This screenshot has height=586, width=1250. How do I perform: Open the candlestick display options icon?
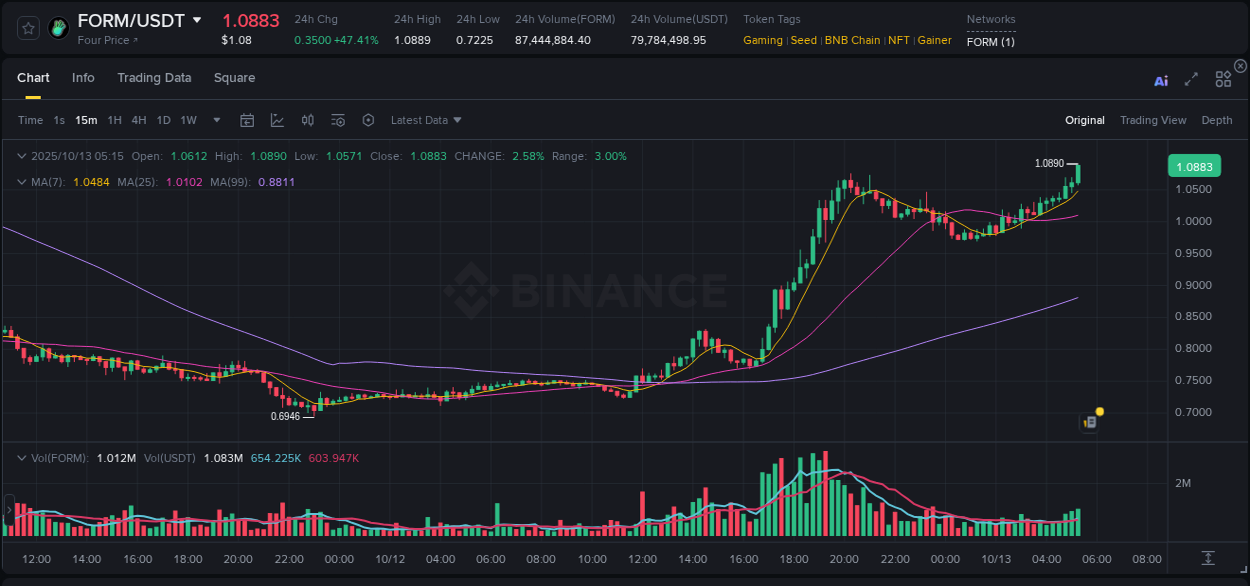[307, 120]
